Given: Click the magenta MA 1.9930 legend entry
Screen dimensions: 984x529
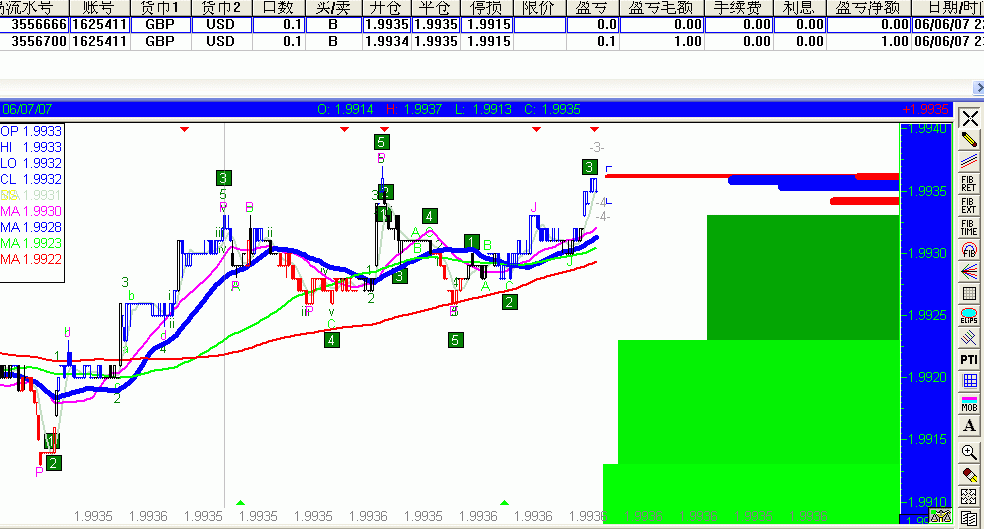Looking at the screenshot, I should point(31,211).
